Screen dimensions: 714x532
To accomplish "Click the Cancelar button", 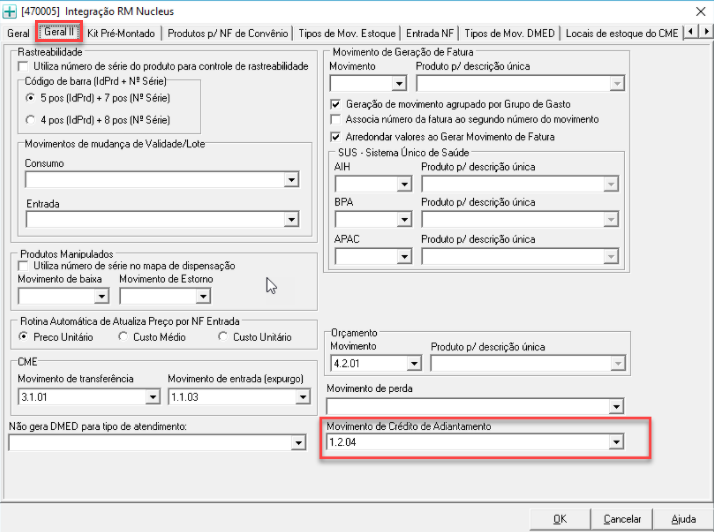I will (622, 519).
